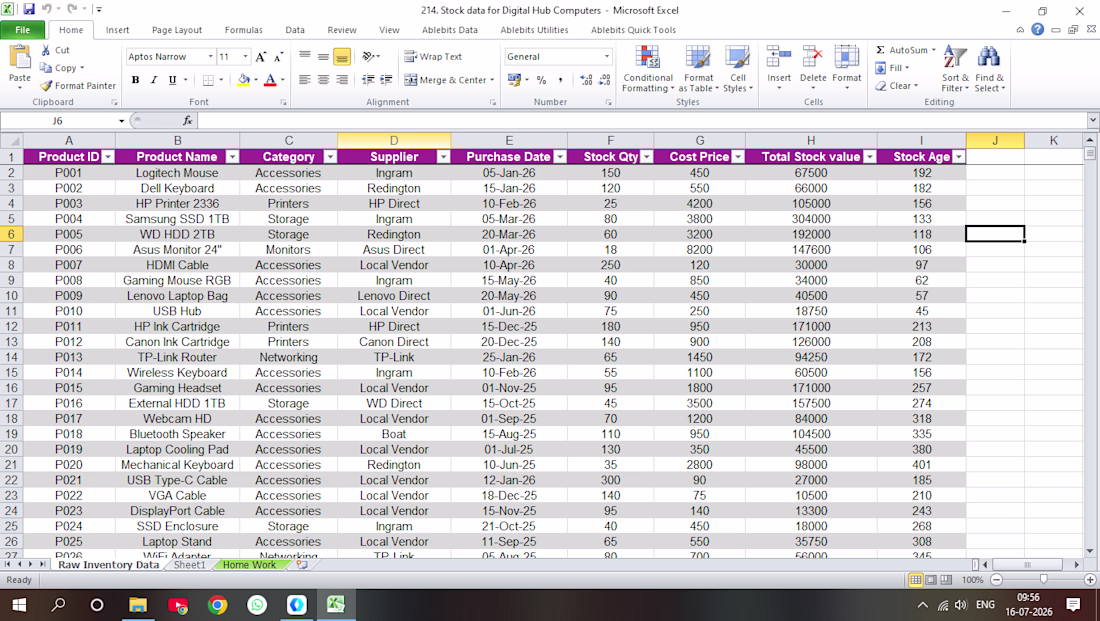Increase font size with Grow Font icon
This screenshot has width=1100, height=621.
(261, 57)
